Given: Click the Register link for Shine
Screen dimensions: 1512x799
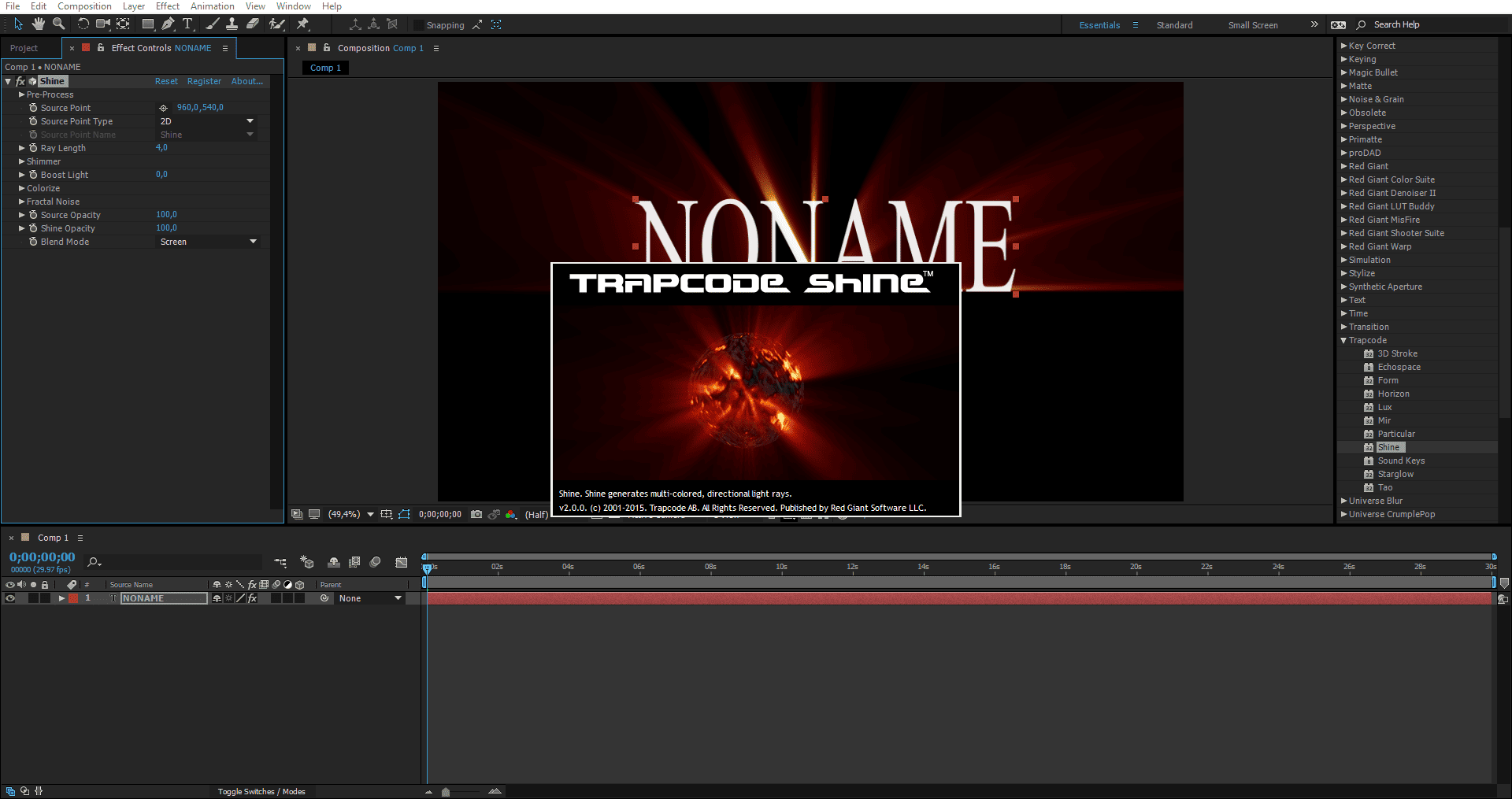Looking at the screenshot, I should click(x=204, y=81).
